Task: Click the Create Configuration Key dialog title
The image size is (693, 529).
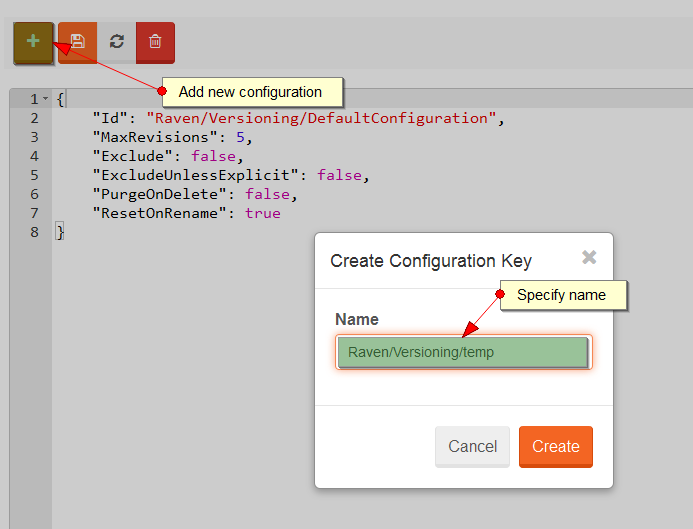Action: point(431,261)
